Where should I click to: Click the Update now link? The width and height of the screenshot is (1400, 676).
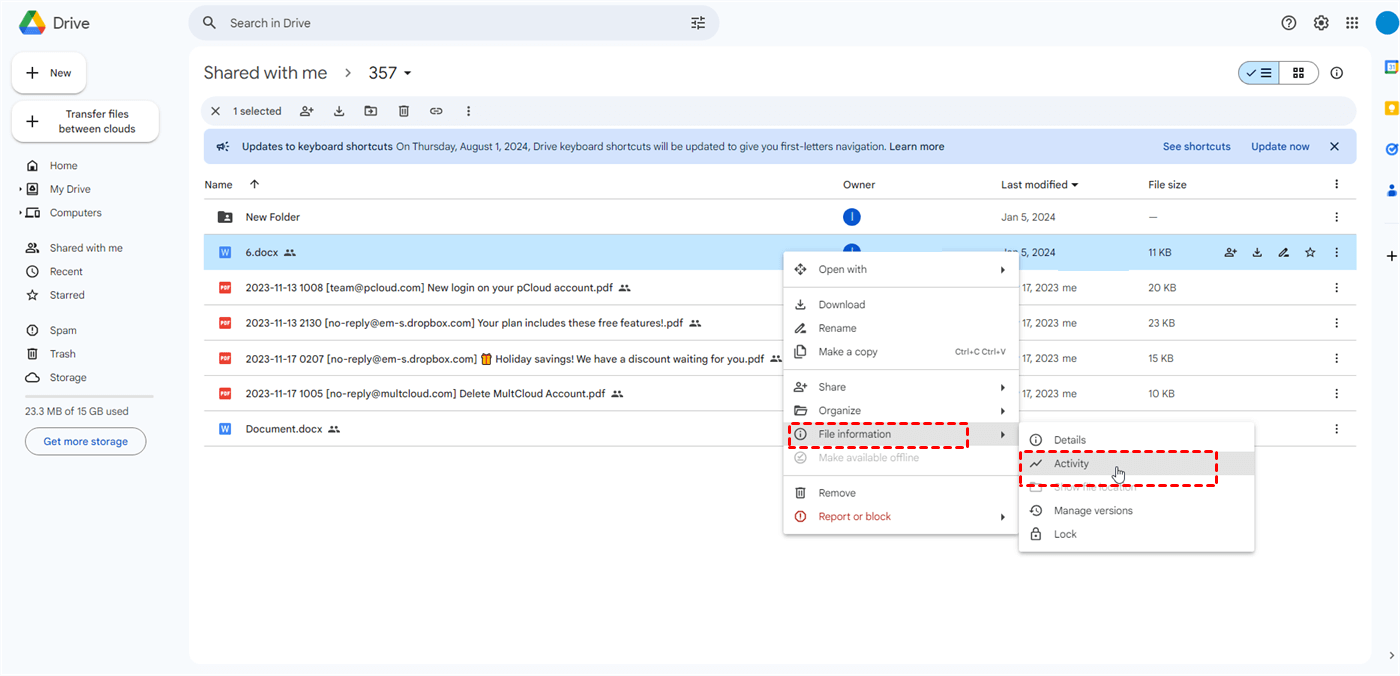1280,147
